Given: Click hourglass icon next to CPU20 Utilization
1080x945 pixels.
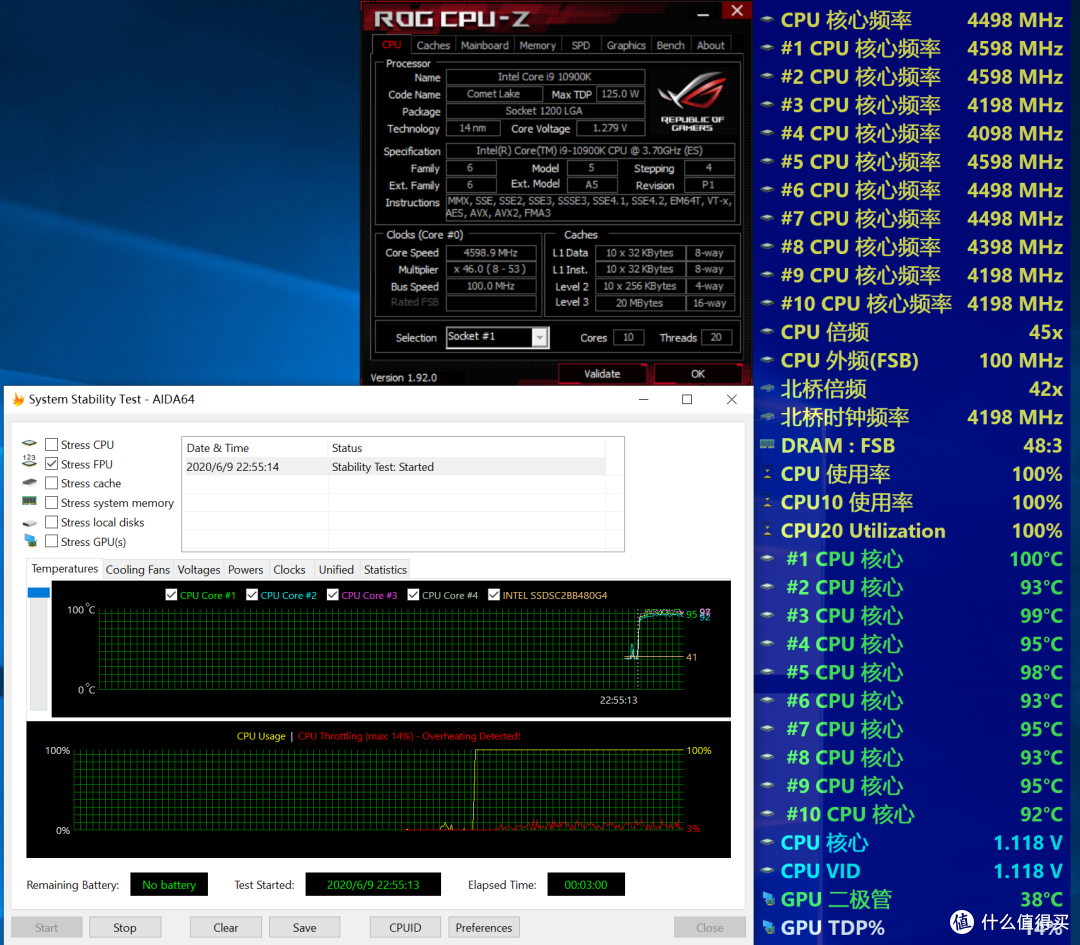Looking at the screenshot, I should pos(767,530).
